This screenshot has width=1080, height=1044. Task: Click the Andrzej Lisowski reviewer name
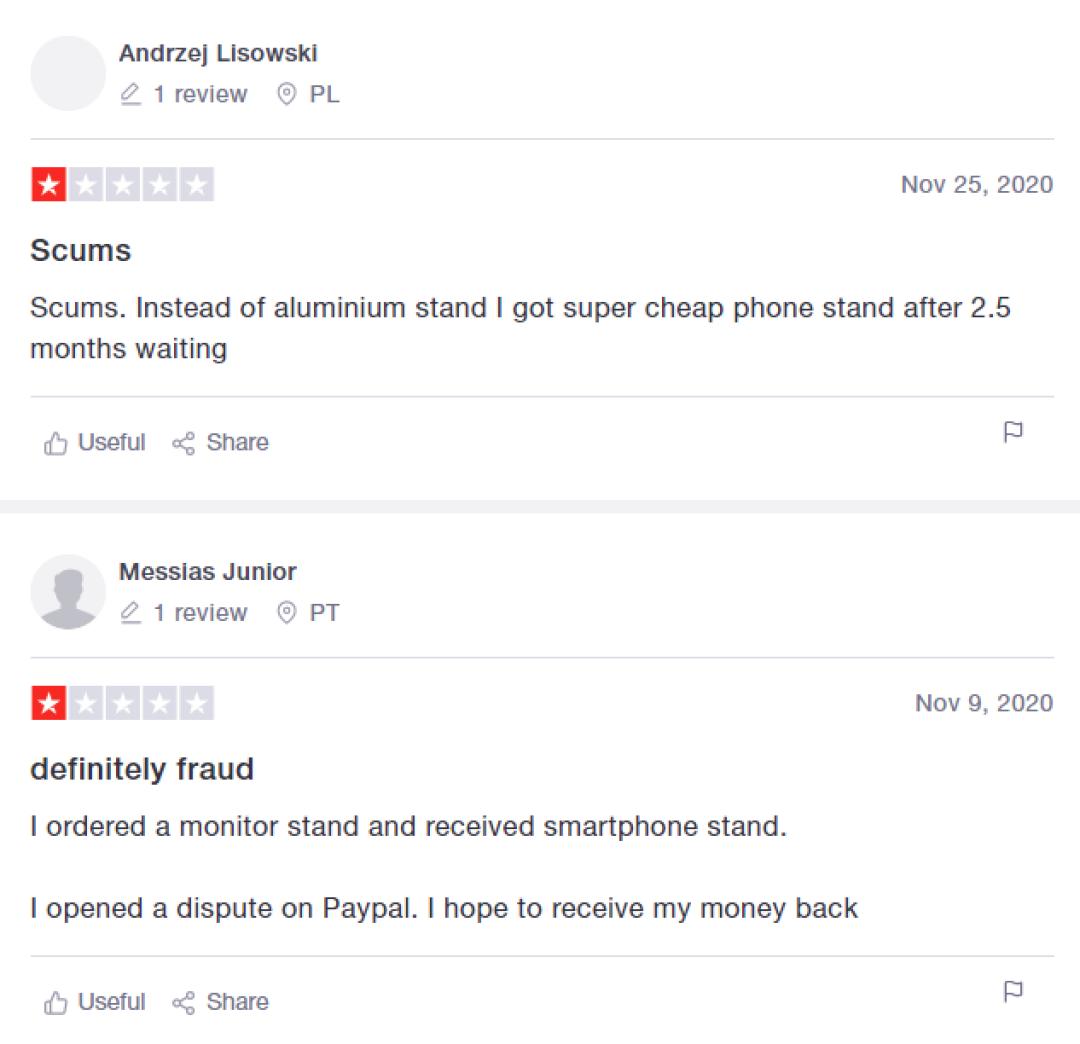[218, 53]
